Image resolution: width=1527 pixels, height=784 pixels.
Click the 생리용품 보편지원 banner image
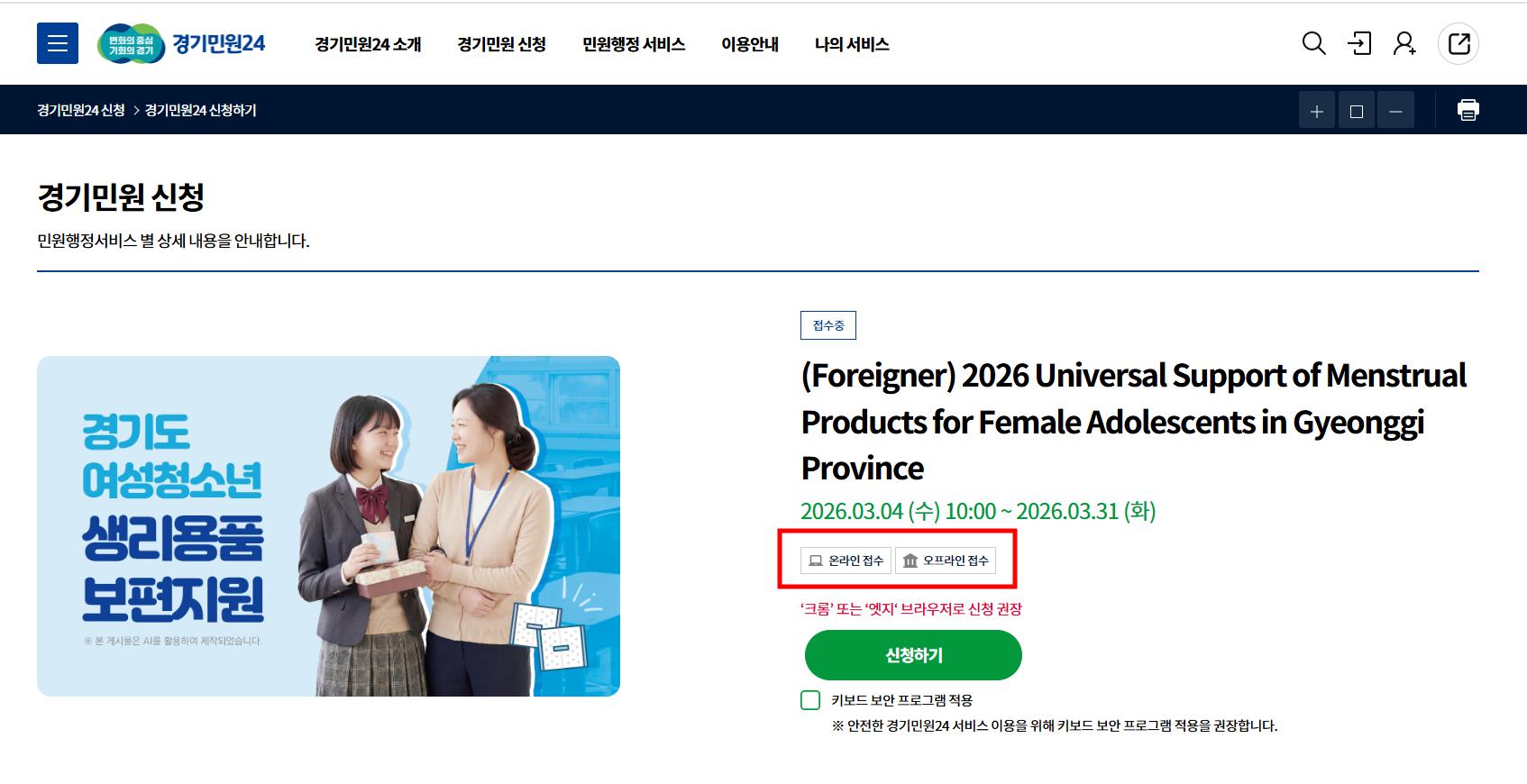(x=328, y=526)
